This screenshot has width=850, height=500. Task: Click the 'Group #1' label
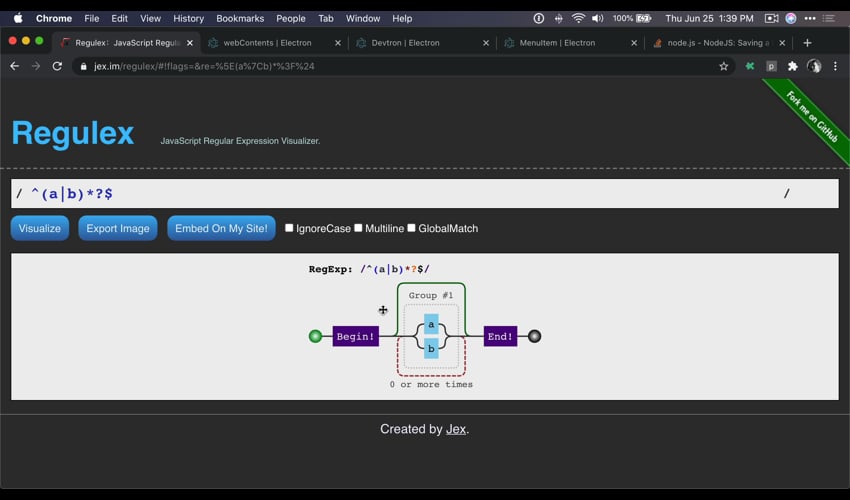click(430, 295)
